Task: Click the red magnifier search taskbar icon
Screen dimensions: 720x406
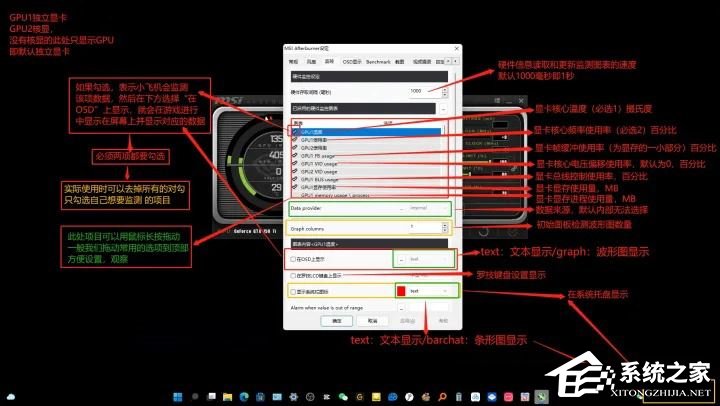Action: pyautogui.click(x=442, y=396)
